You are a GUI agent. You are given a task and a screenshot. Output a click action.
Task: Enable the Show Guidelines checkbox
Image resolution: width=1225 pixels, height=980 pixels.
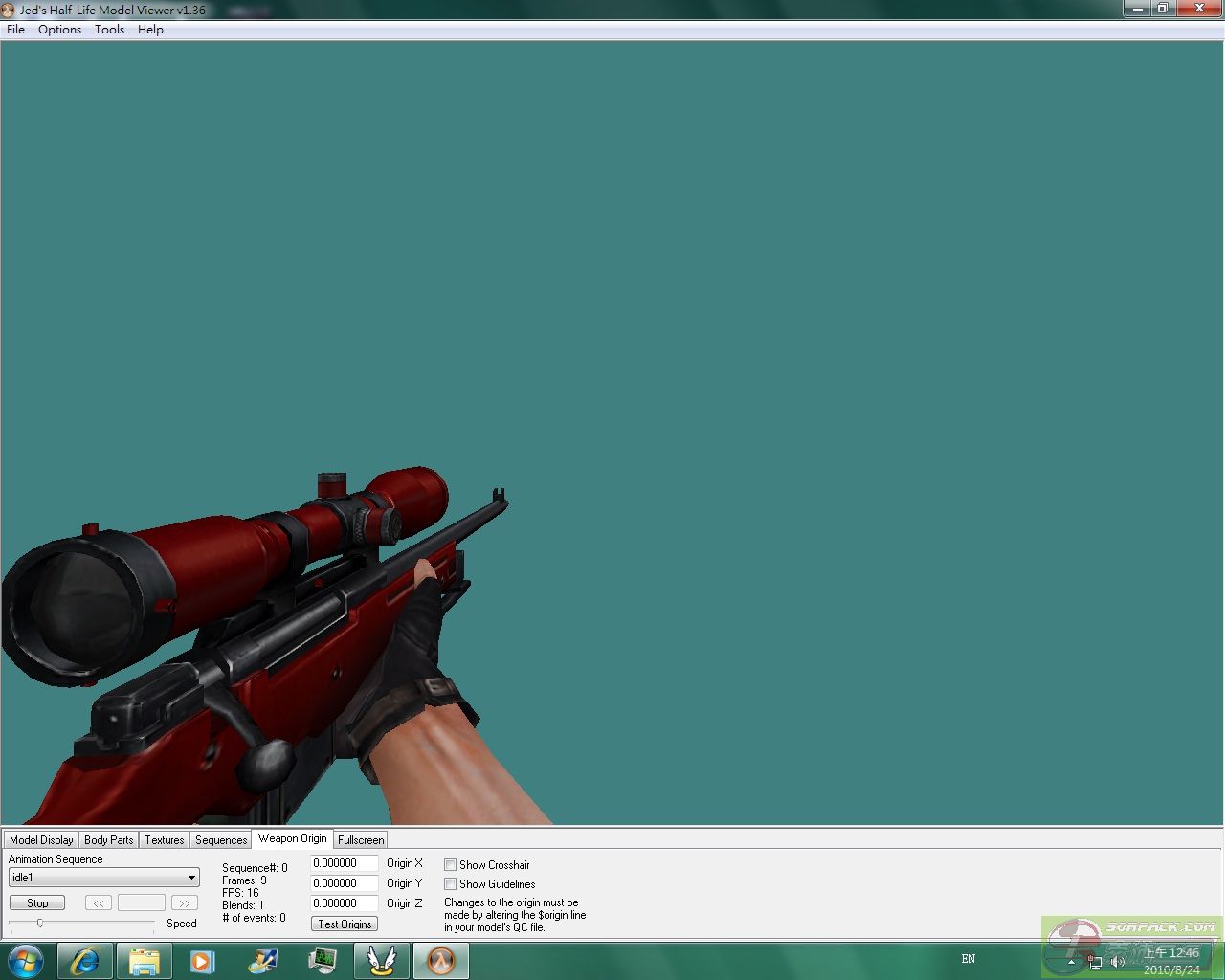(450, 884)
